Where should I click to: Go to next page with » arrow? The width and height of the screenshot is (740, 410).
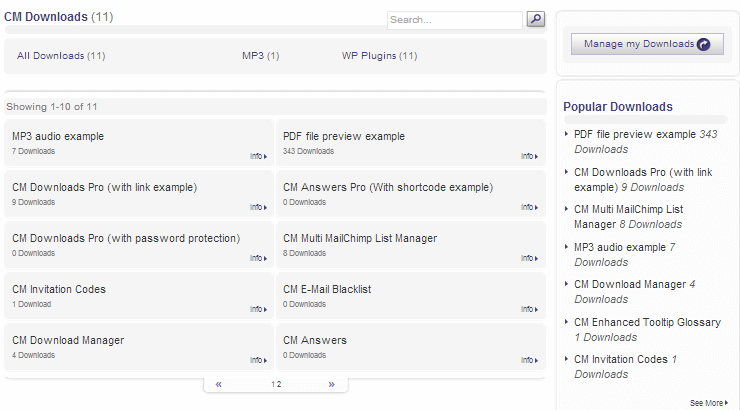pos(332,384)
